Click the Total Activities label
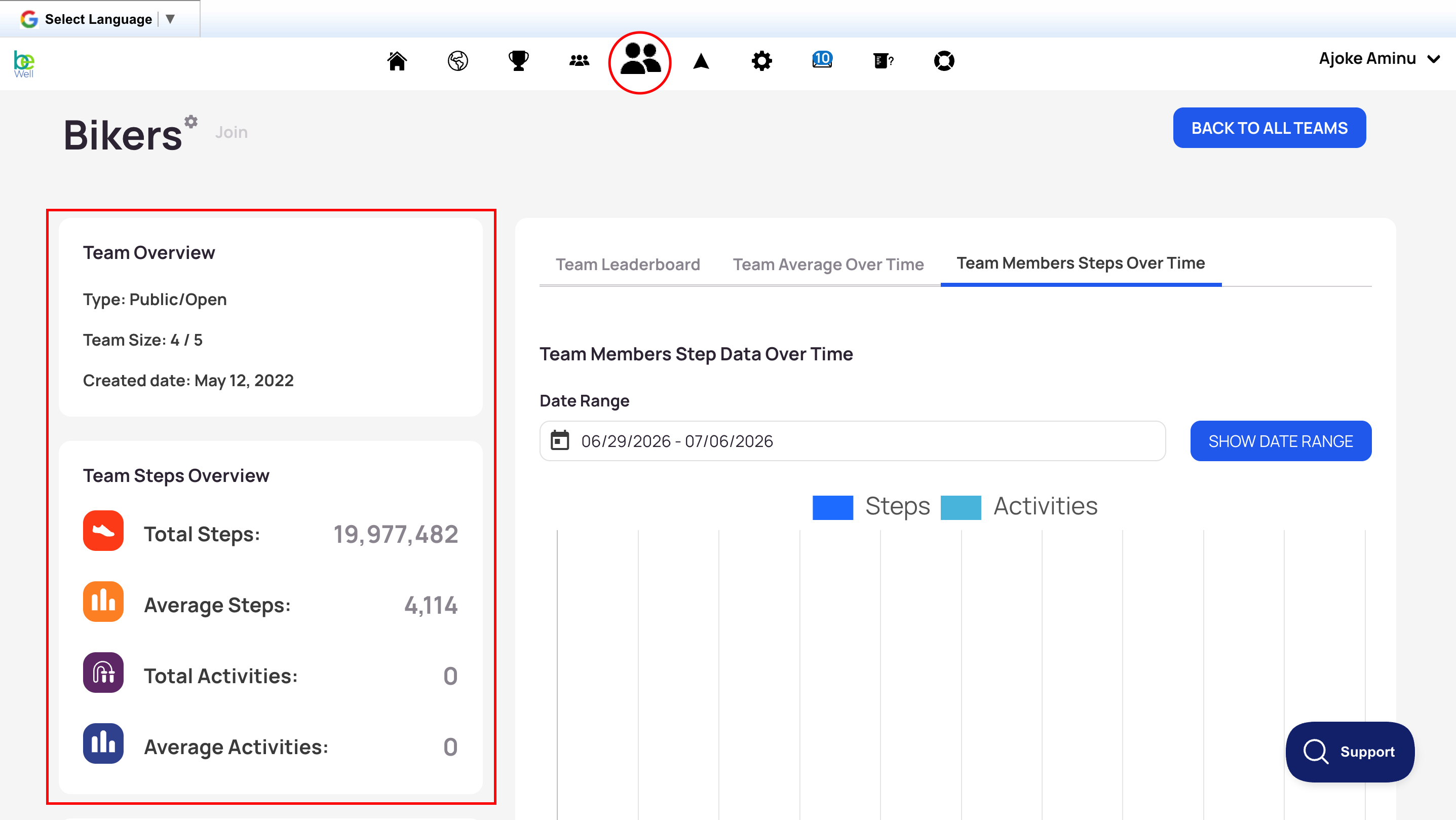 (x=221, y=676)
